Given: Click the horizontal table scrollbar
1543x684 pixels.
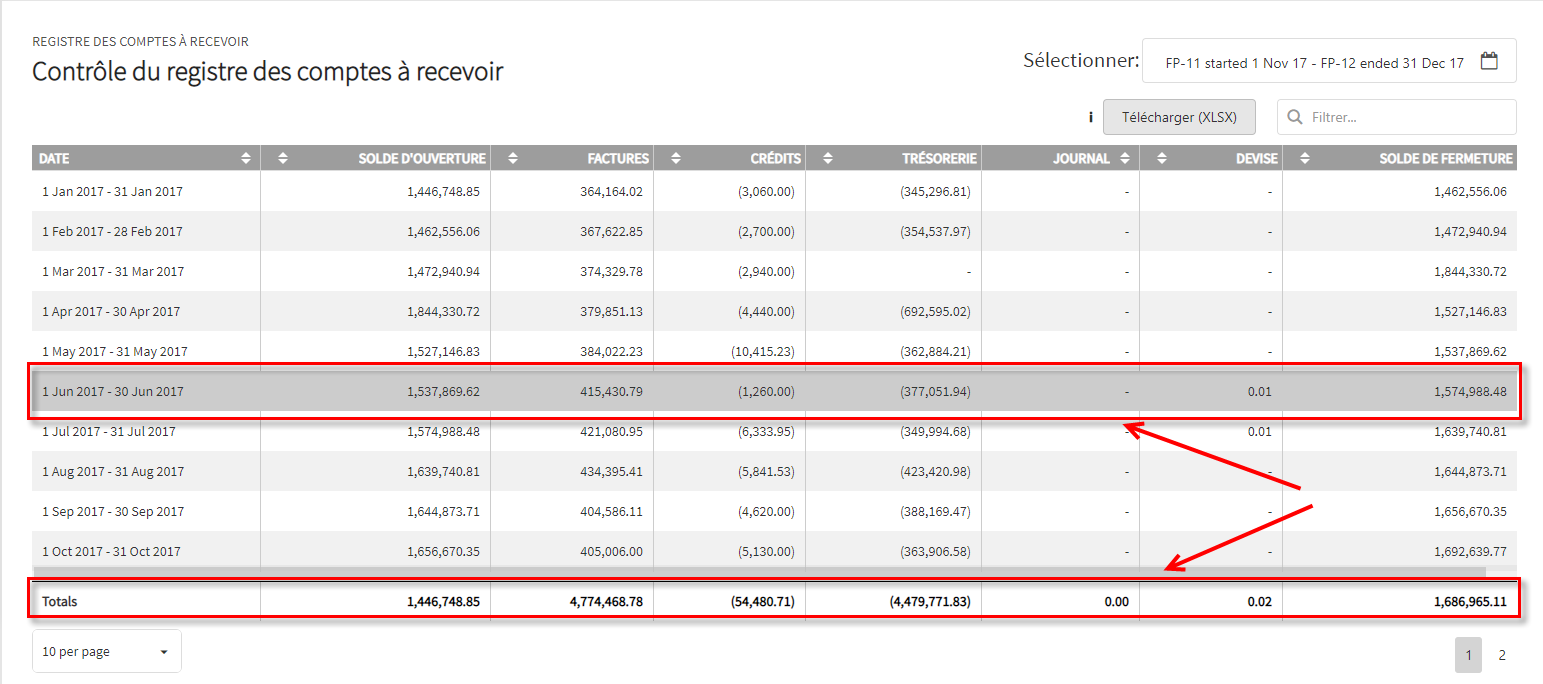Looking at the screenshot, I should 759,573.
